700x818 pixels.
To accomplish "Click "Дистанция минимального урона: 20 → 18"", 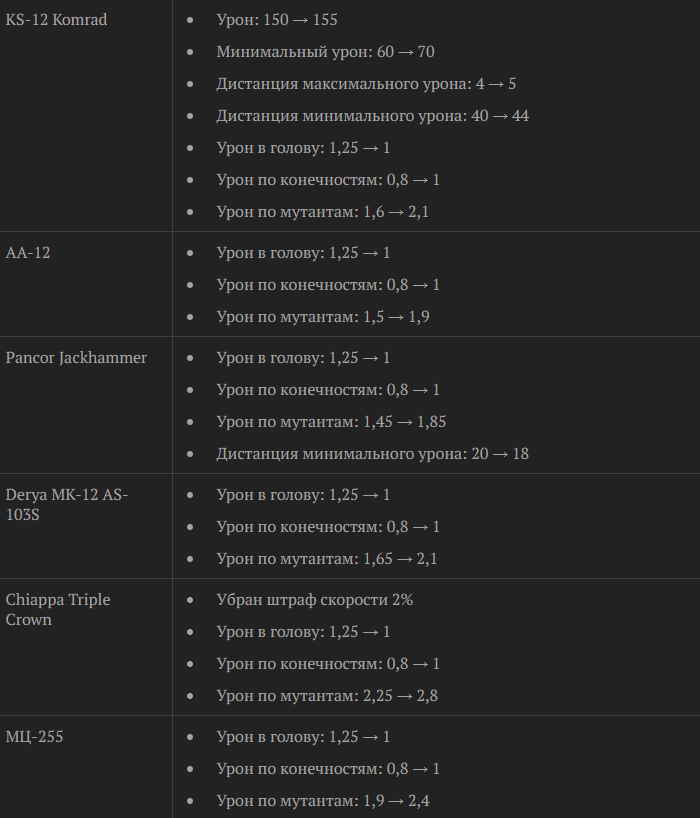I will pyautogui.click(x=372, y=454).
